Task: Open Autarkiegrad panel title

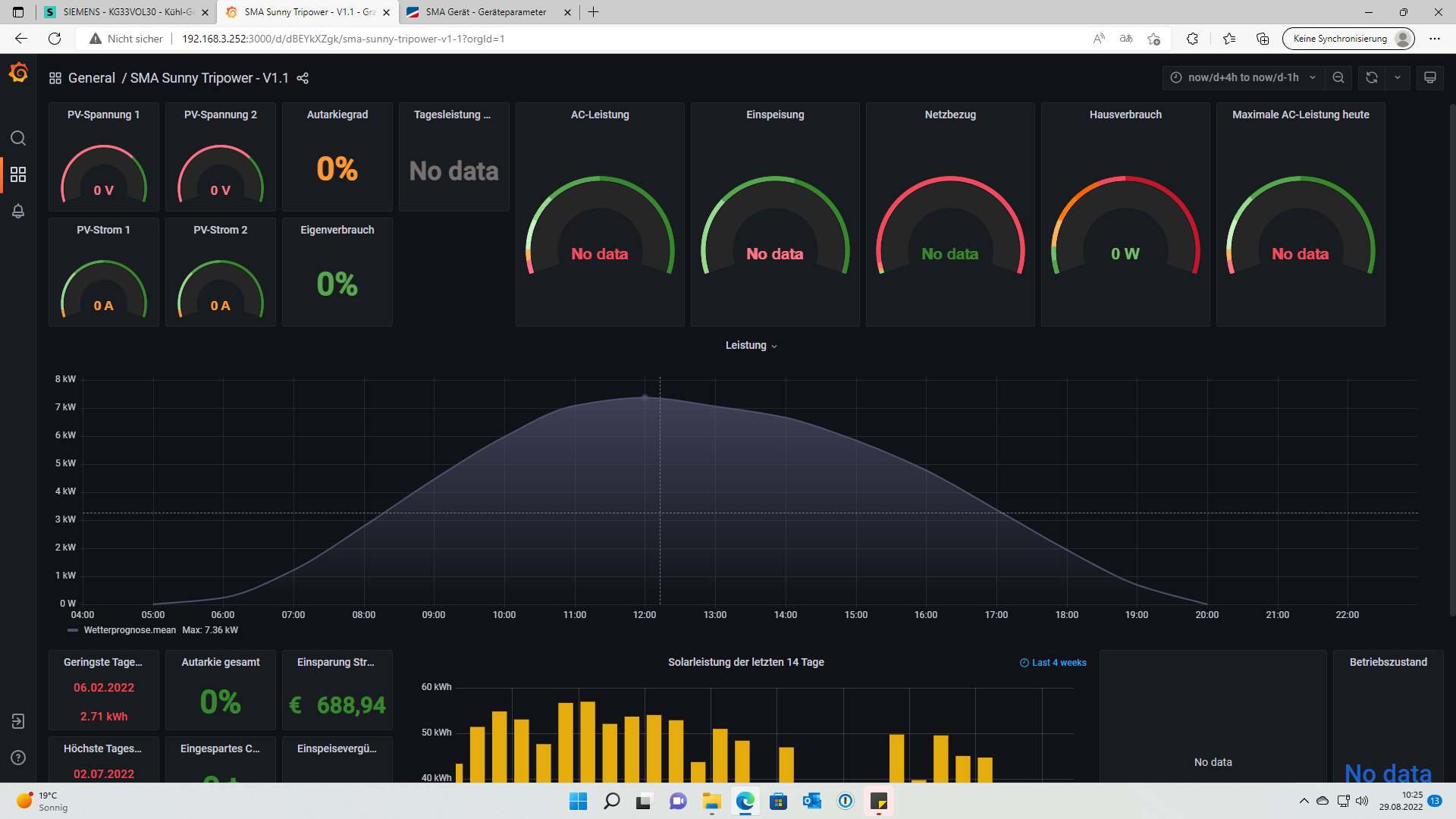Action: tap(337, 115)
